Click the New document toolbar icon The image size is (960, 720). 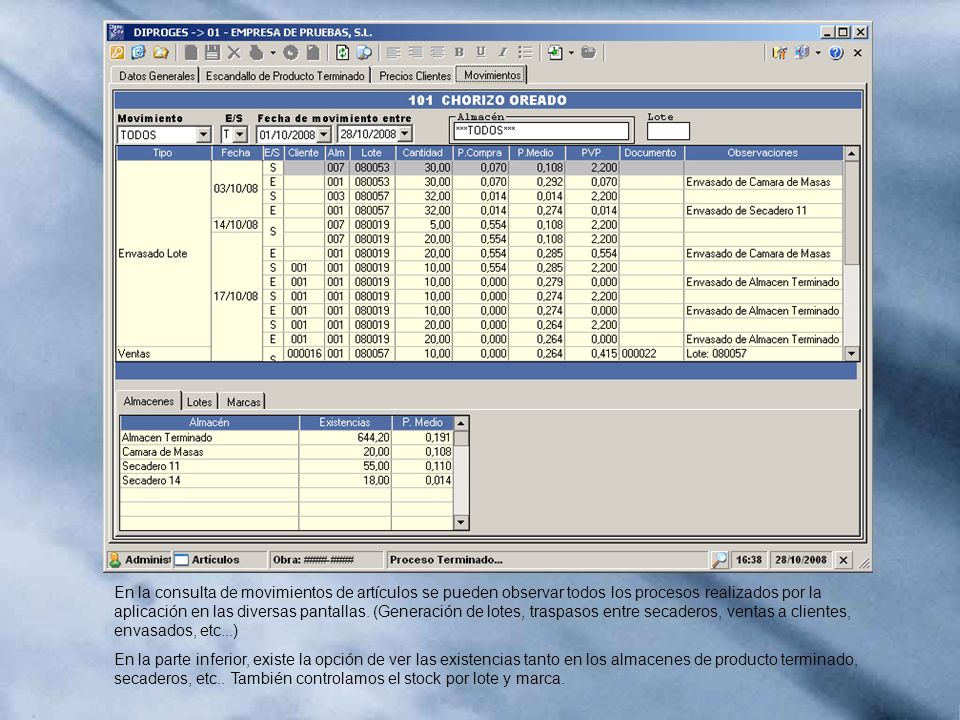coord(191,53)
